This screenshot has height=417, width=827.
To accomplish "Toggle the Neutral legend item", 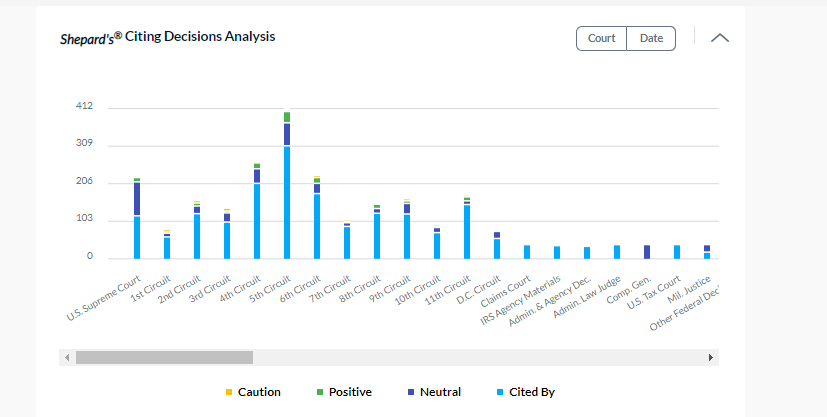I will 434,392.
